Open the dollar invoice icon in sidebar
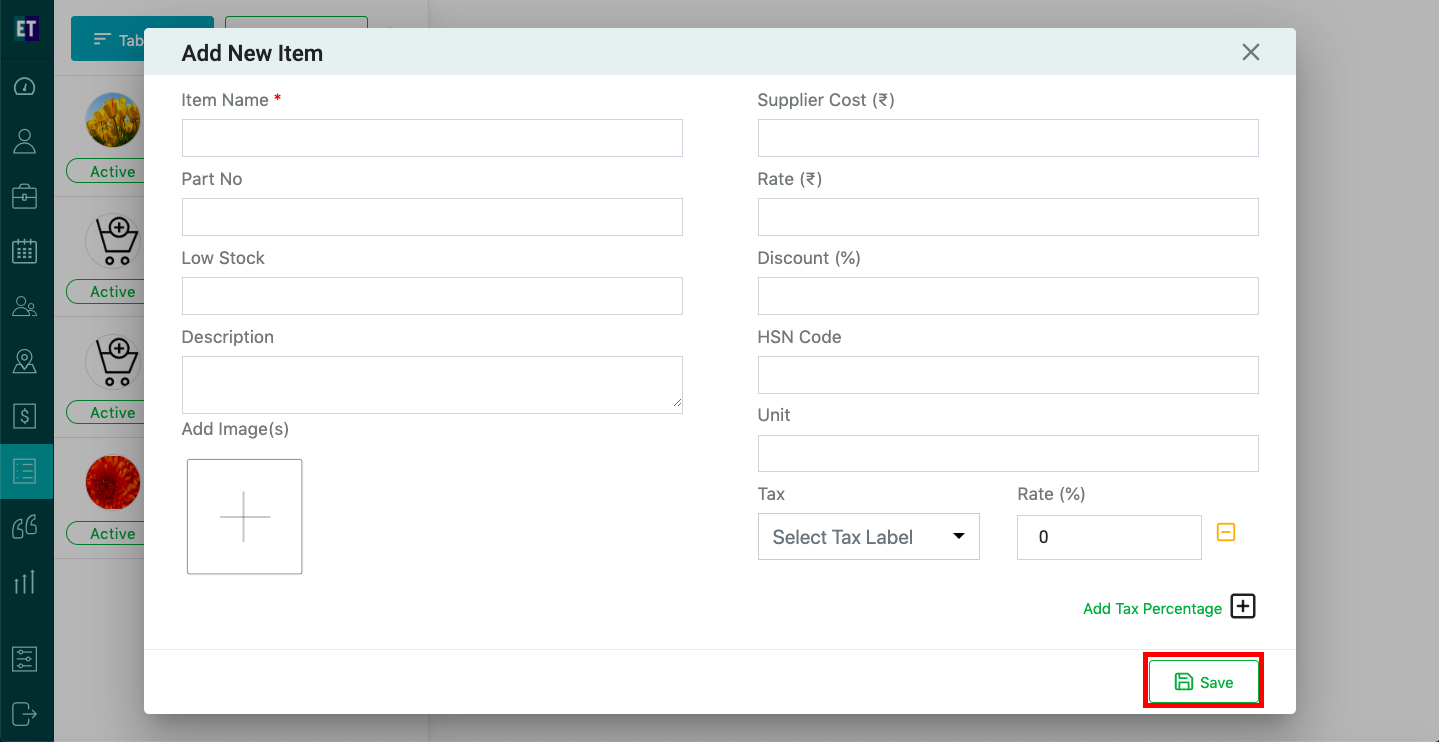The image size is (1439, 742). [x=25, y=415]
